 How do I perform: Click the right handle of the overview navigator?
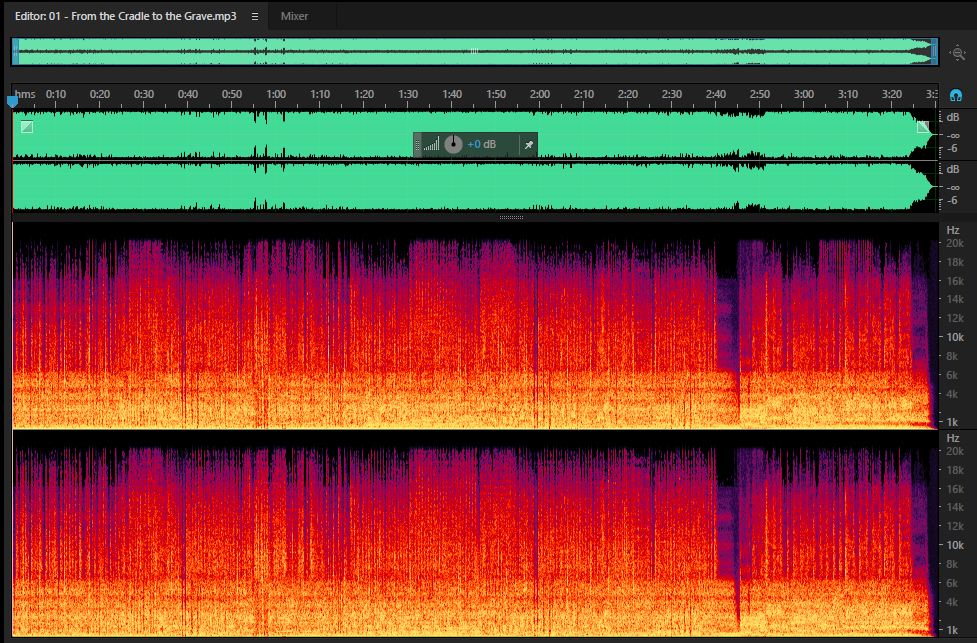coord(934,52)
